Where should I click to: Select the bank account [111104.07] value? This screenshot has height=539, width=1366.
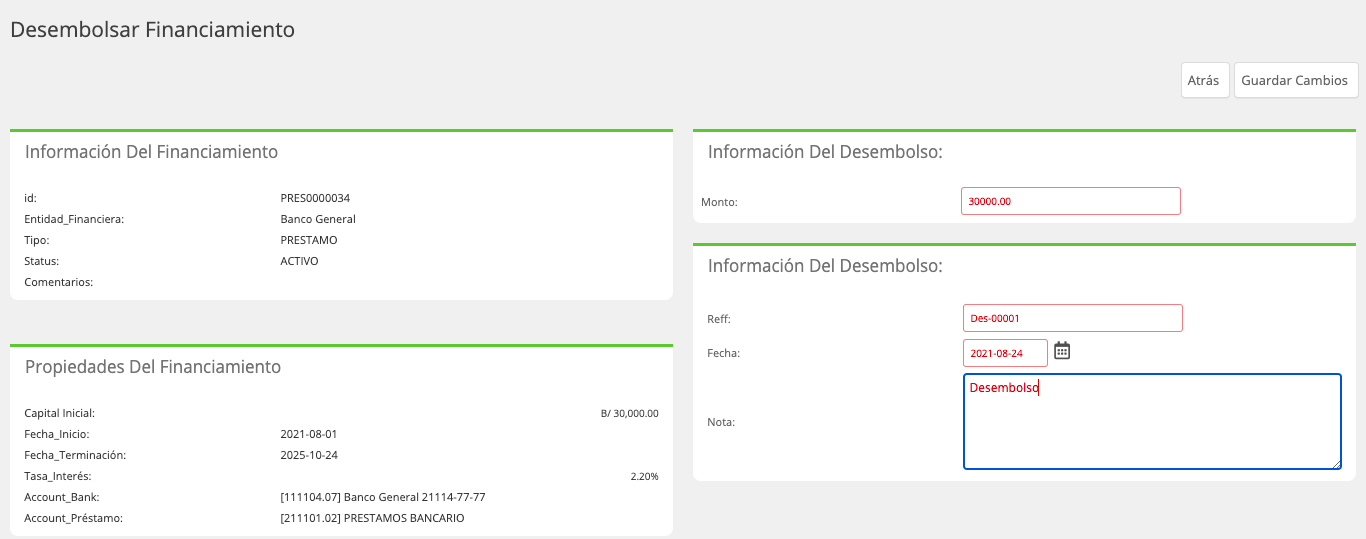coord(383,497)
